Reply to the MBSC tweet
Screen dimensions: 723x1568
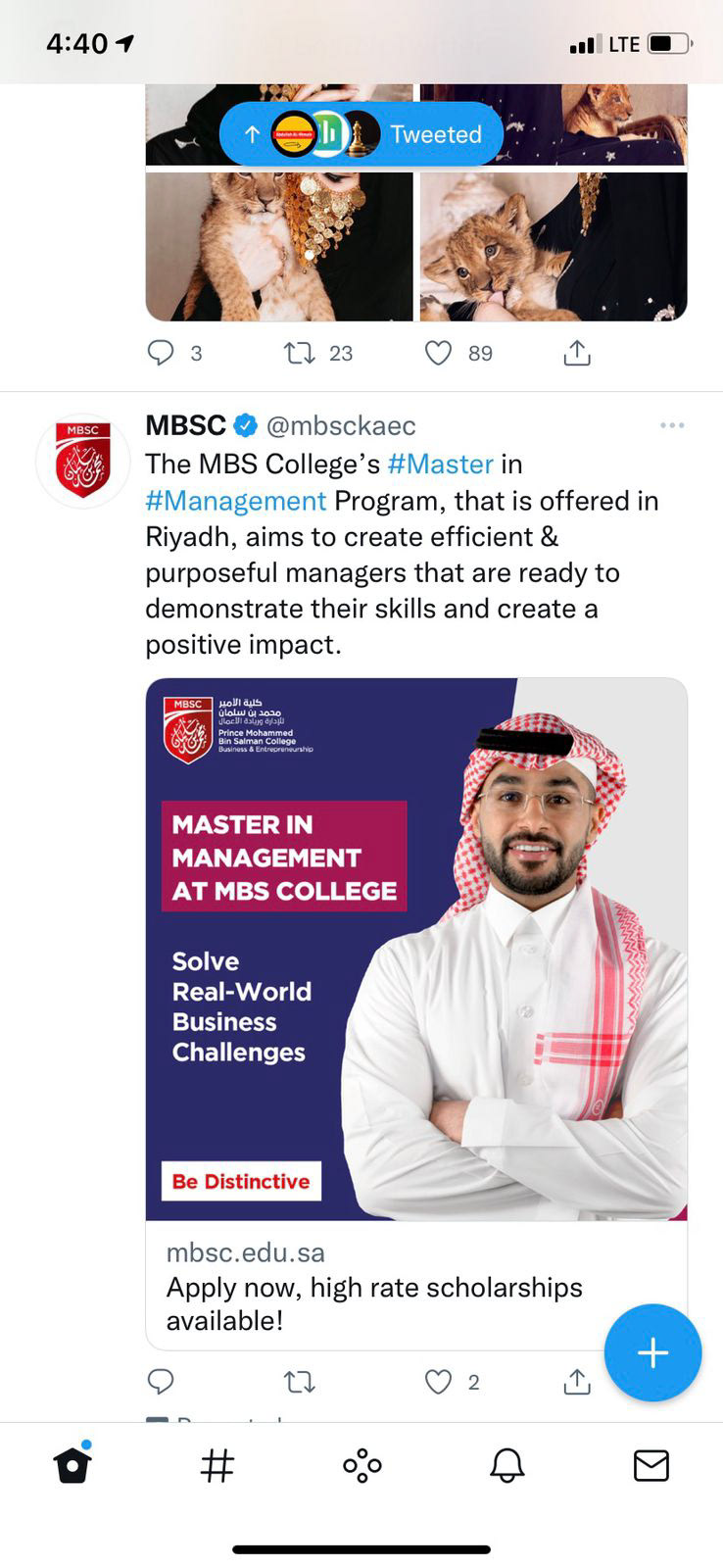(161, 1382)
